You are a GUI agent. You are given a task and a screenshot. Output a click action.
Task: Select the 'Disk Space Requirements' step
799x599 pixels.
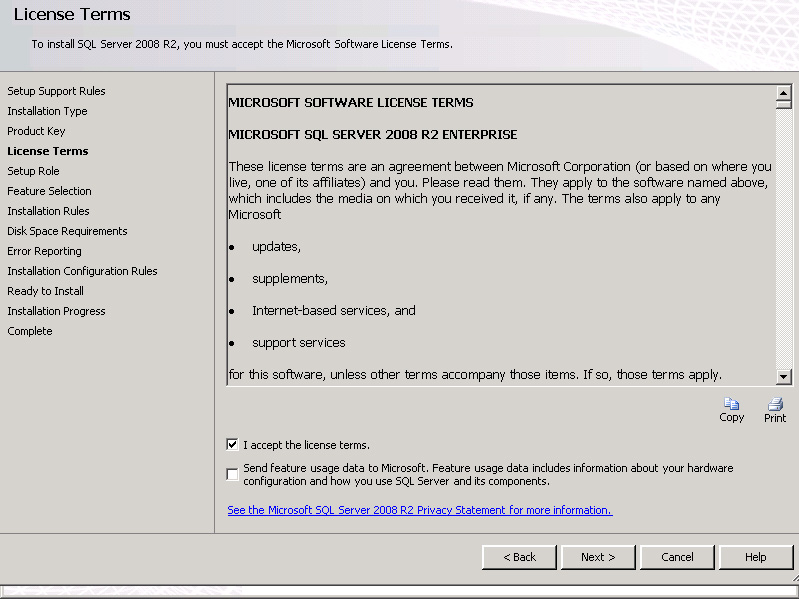(x=67, y=231)
